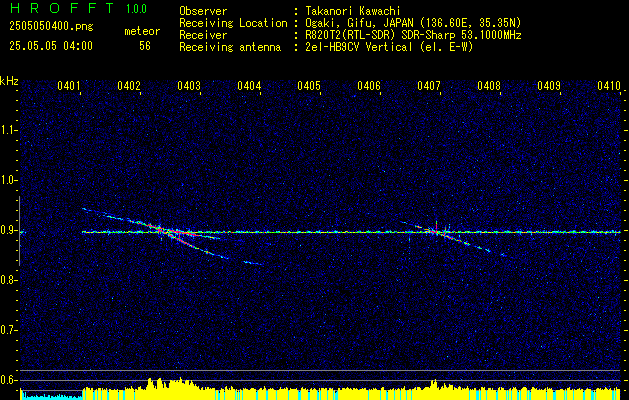This screenshot has width=629, height=400.
Task: Click the 0405 time axis marker
Action: coord(309,86)
